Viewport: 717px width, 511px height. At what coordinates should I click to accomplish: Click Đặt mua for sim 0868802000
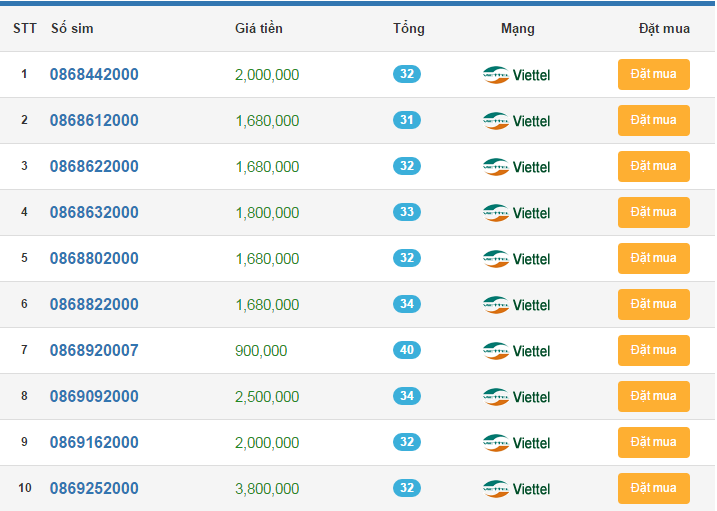point(653,258)
